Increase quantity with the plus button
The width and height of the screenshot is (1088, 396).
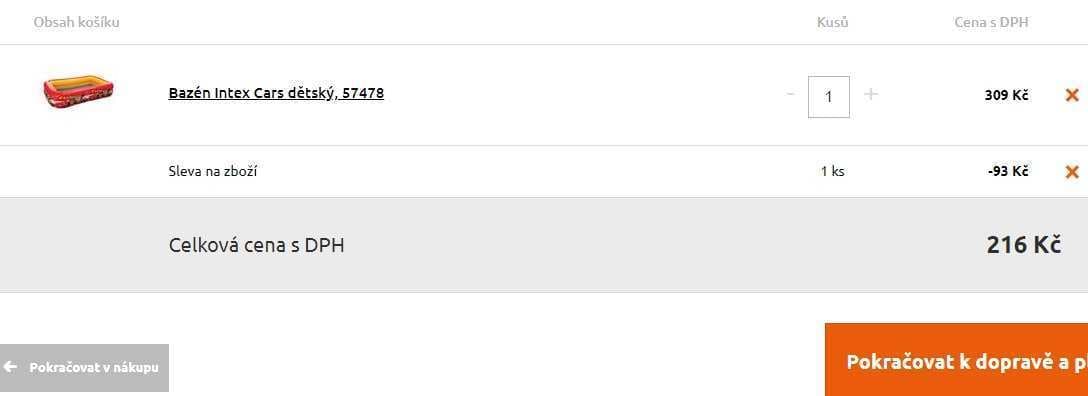click(871, 94)
